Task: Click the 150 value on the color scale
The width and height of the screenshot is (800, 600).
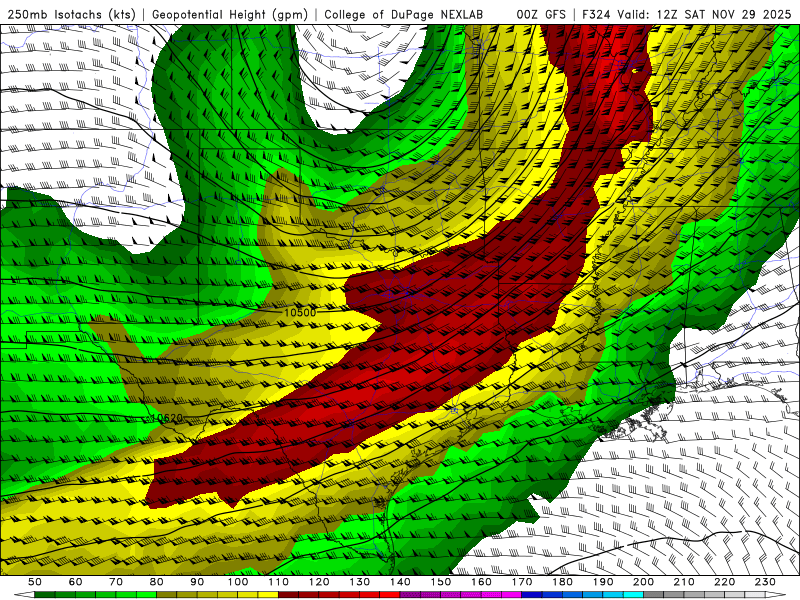Action: 441,582
